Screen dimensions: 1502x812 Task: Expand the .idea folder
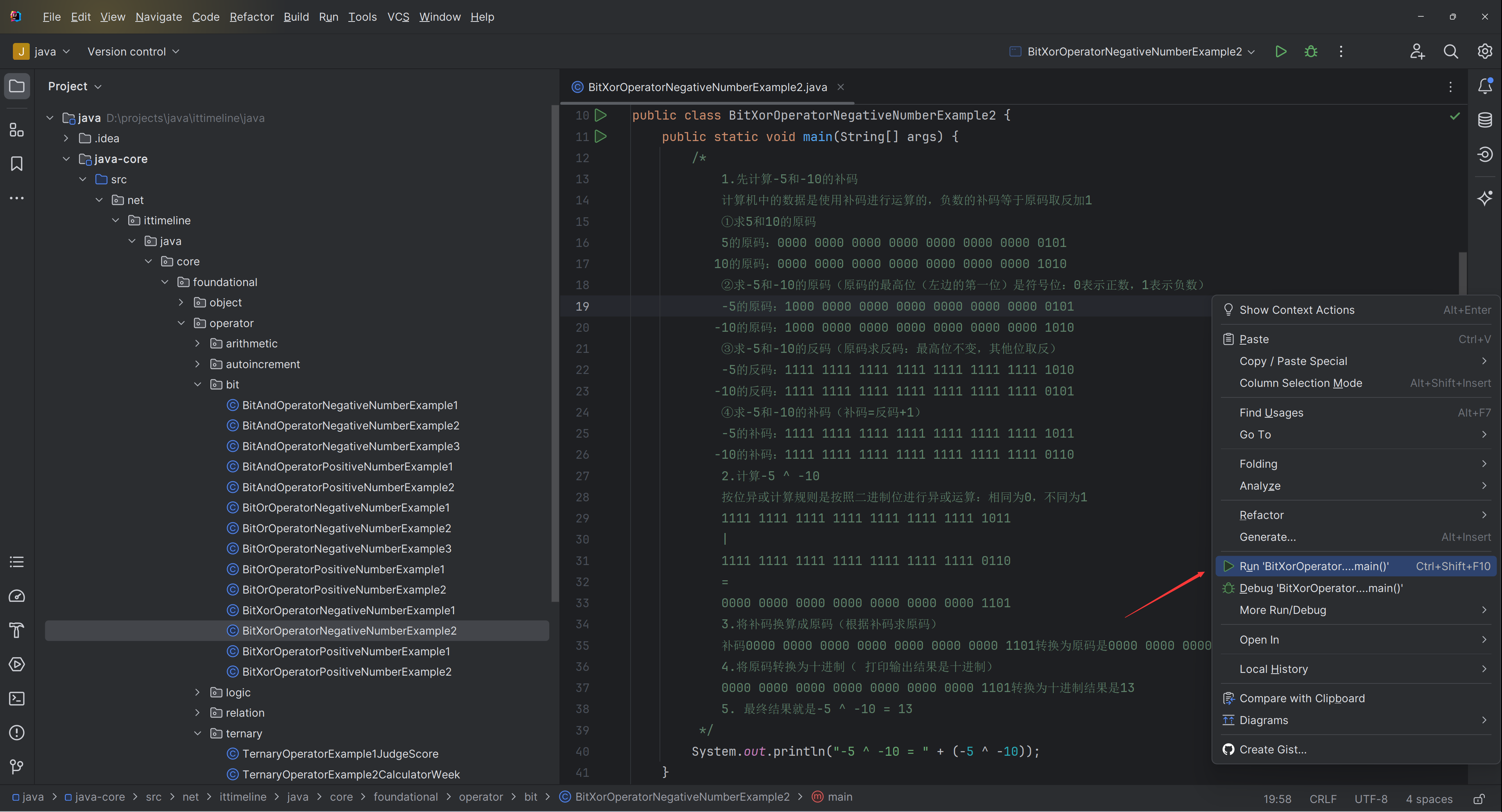pyautogui.click(x=66, y=138)
